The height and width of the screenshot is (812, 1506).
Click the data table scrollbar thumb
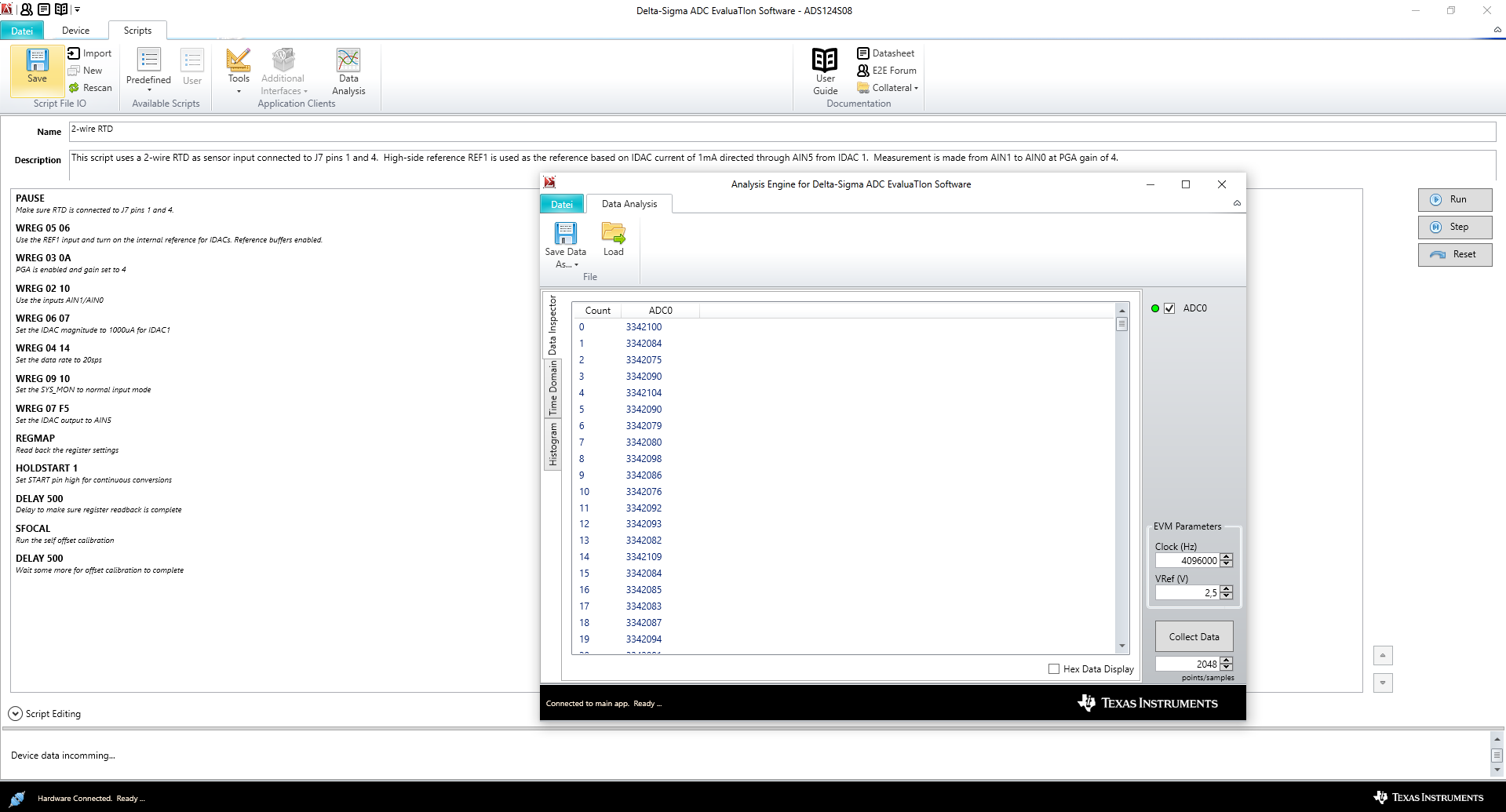point(1121,324)
